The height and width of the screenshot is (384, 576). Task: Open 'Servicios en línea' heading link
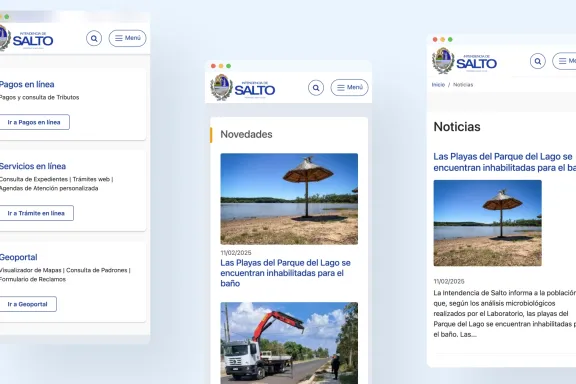point(33,166)
